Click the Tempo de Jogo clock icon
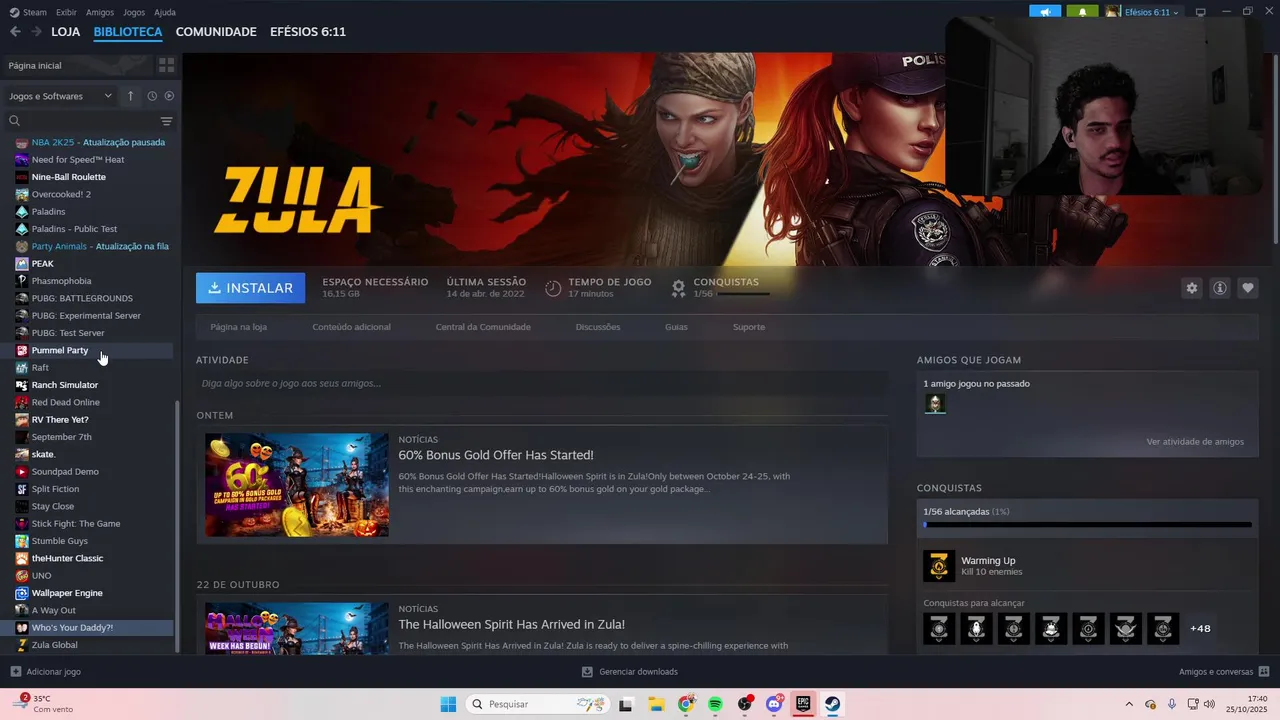Screen dimensions: 1280x720 click(x=553, y=288)
